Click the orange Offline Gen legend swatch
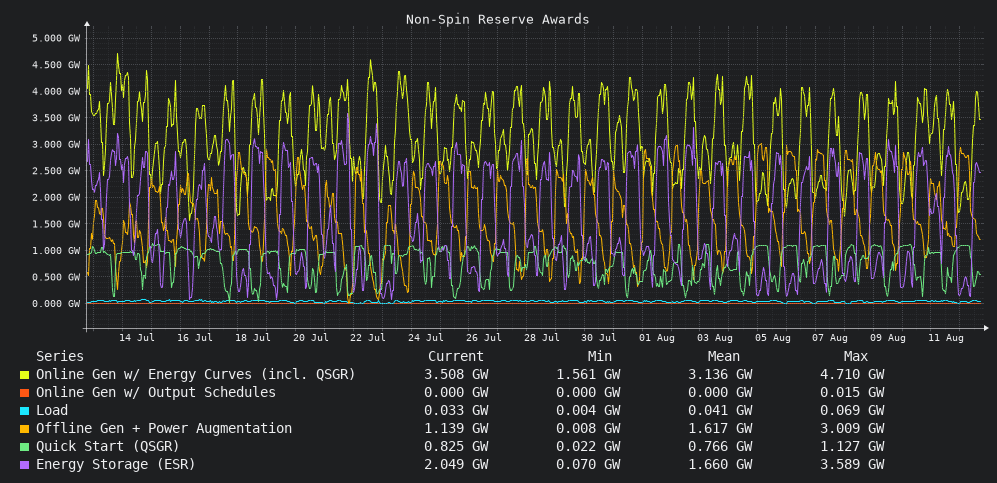This screenshot has width=997, height=483. click(24, 429)
